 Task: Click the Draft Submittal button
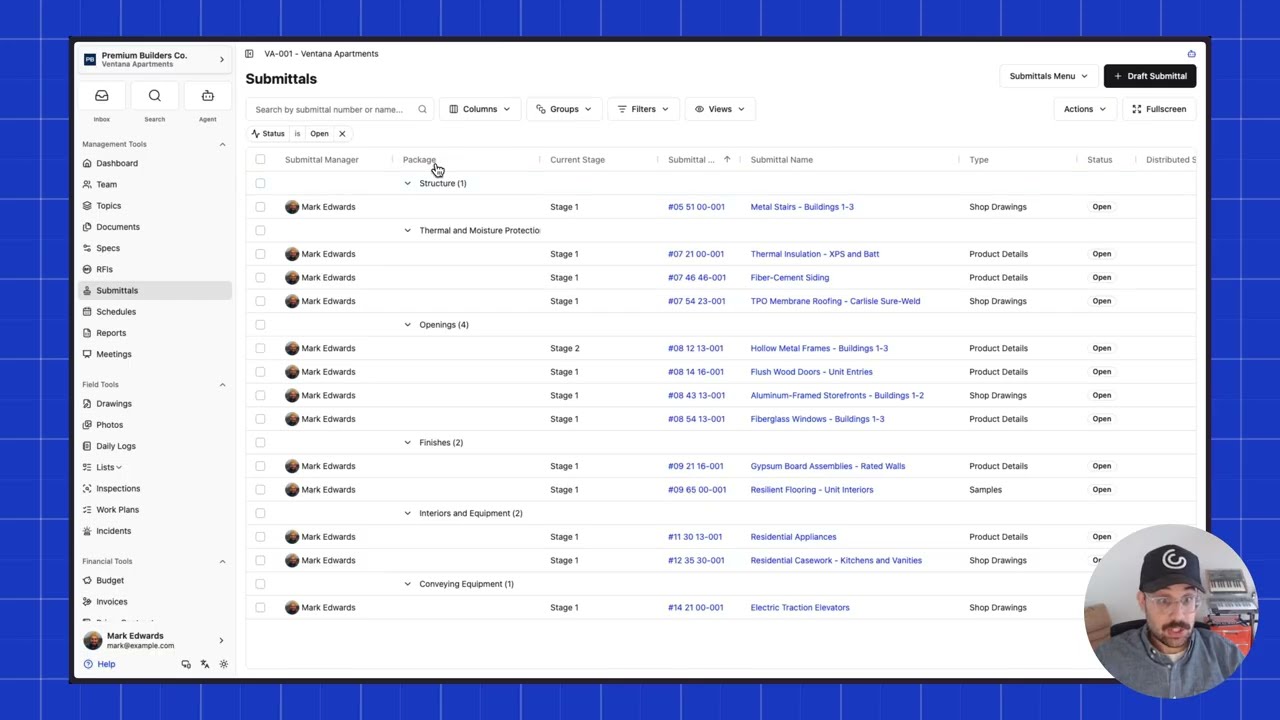(x=1150, y=76)
